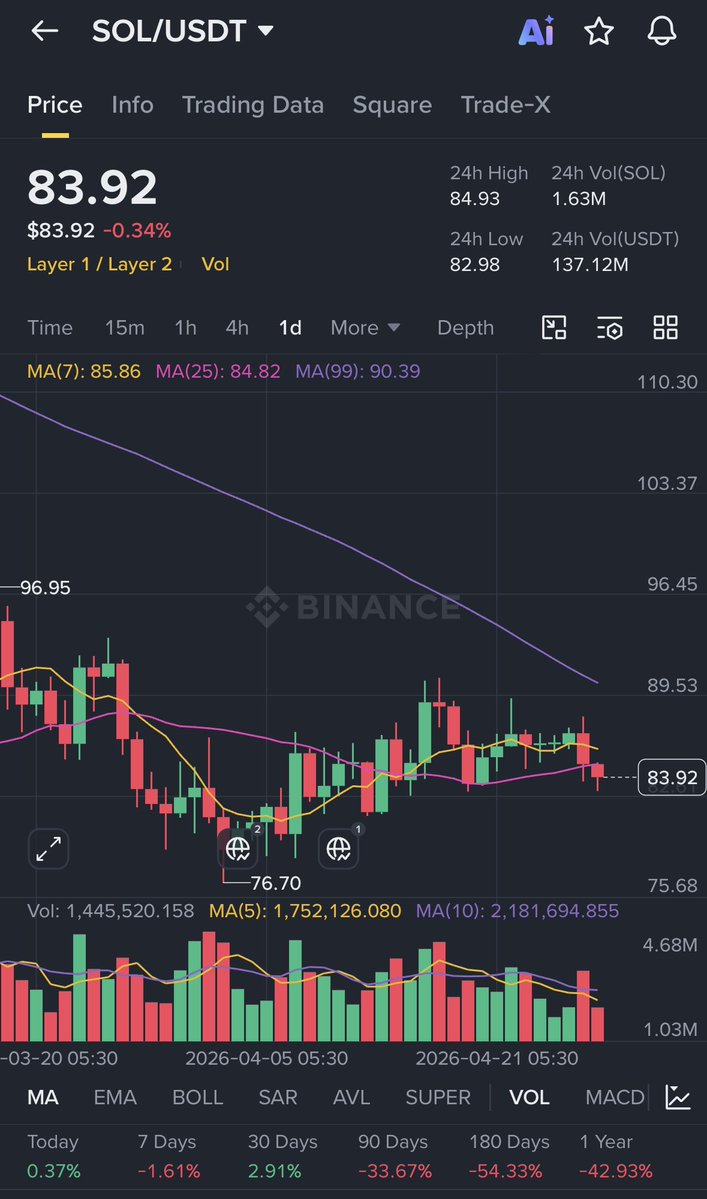Show the Depth chart
Screen dimensions: 707x1199
tap(465, 327)
